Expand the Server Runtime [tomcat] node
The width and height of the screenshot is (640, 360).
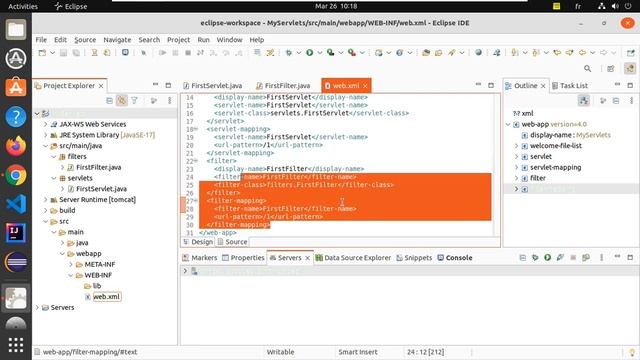46,200
